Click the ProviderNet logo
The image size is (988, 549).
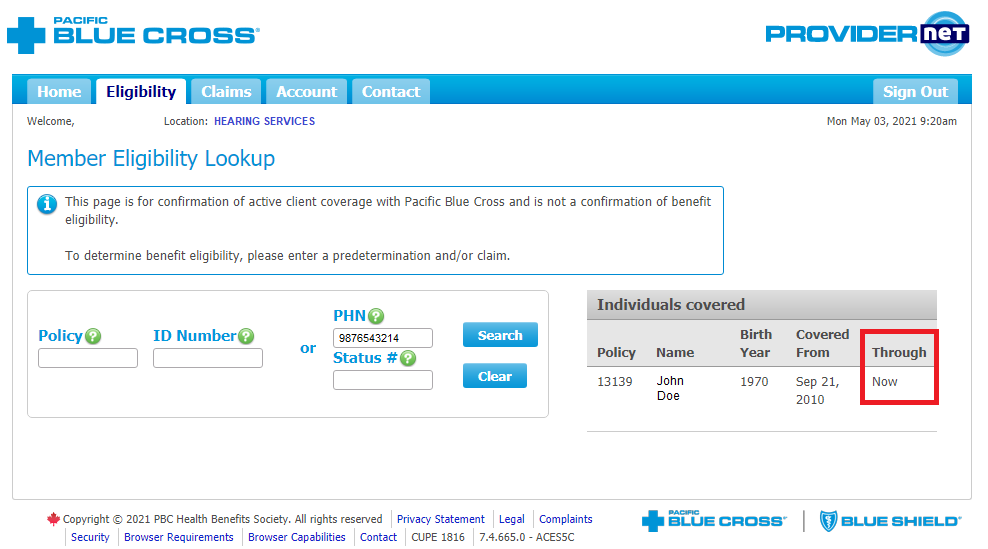click(867, 33)
